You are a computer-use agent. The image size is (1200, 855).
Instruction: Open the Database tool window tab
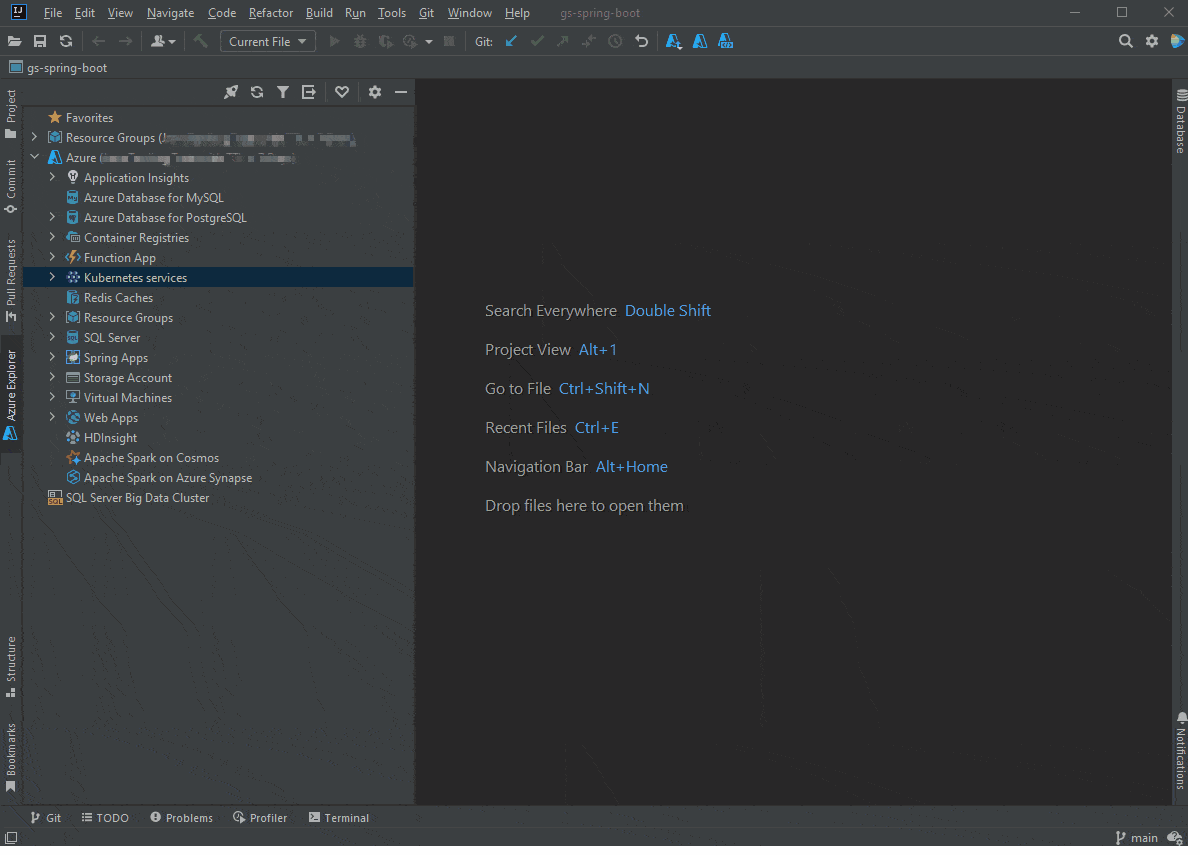tap(1181, 121)
